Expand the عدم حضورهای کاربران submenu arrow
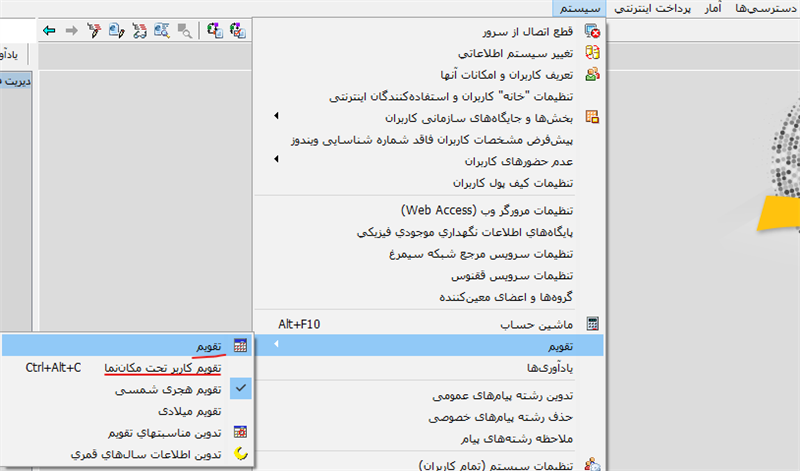Viewport: 800px width, 471px height. pyautogui.click(x=277, y=161)
